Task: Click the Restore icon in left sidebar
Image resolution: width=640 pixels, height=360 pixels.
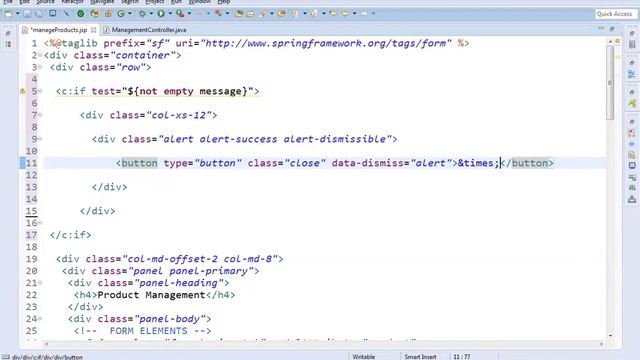Action: click(x=8, y=33)
